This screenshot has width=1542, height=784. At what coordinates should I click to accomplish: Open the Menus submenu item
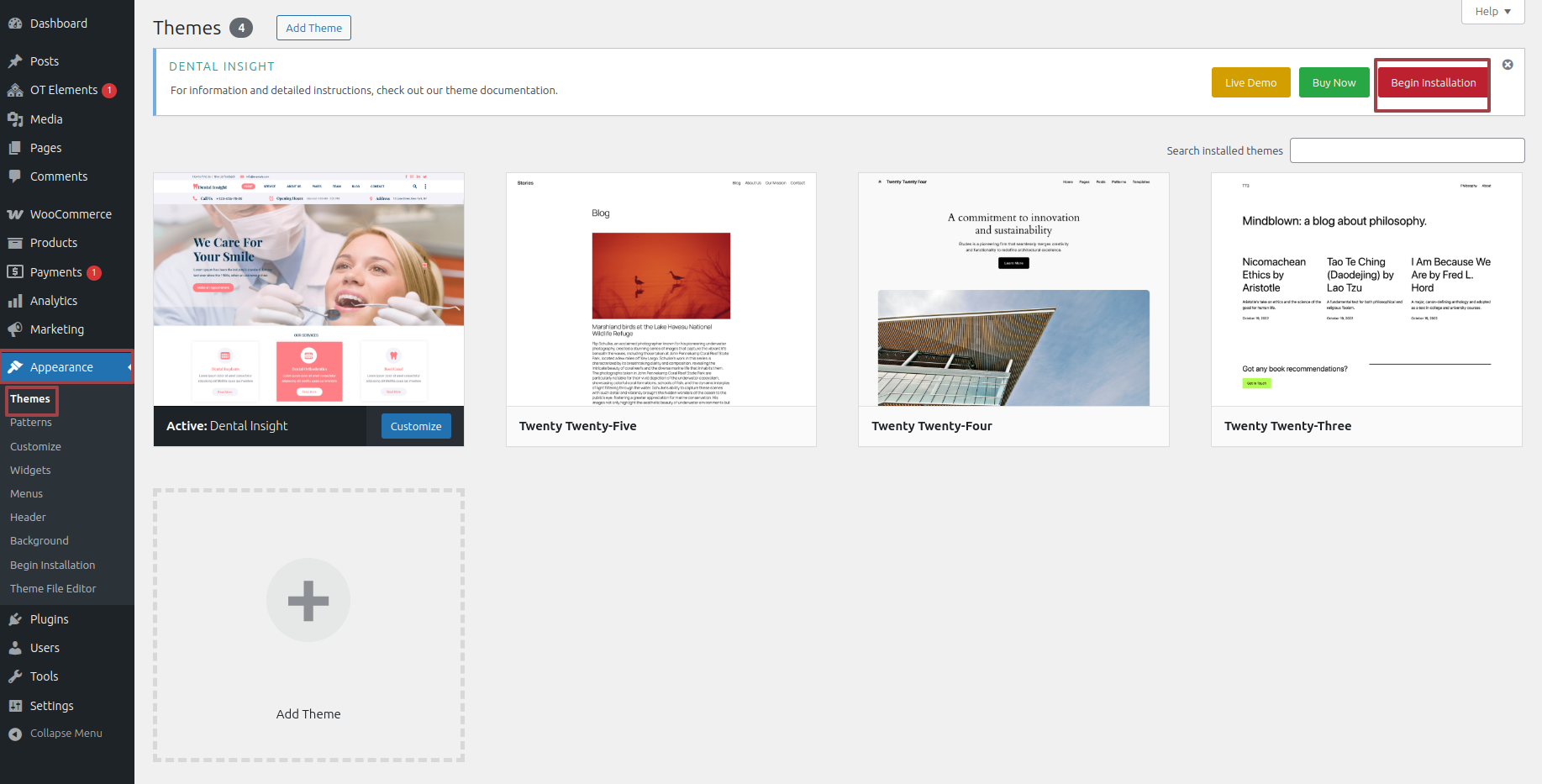26,494
